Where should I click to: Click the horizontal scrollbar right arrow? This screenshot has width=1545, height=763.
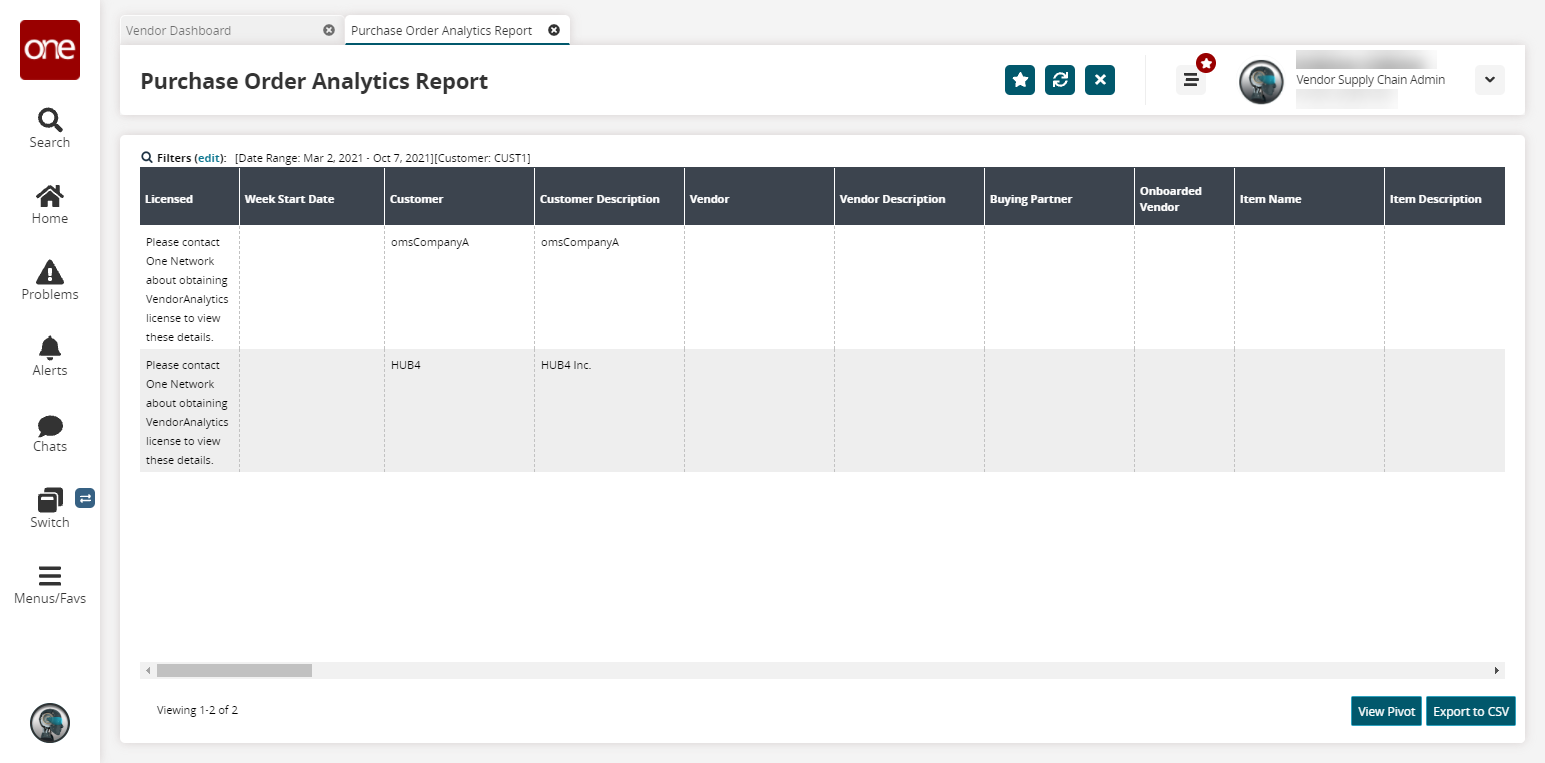tap(1497, 670)
